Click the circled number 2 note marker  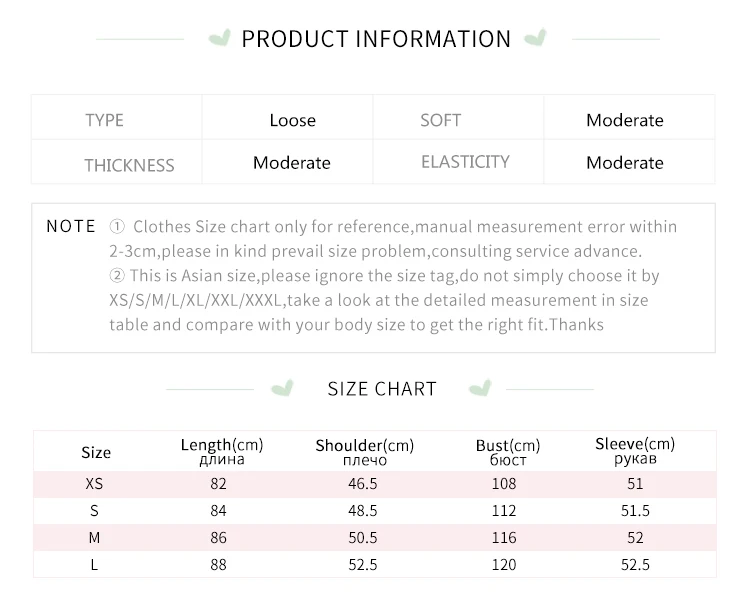coord(117,275)
